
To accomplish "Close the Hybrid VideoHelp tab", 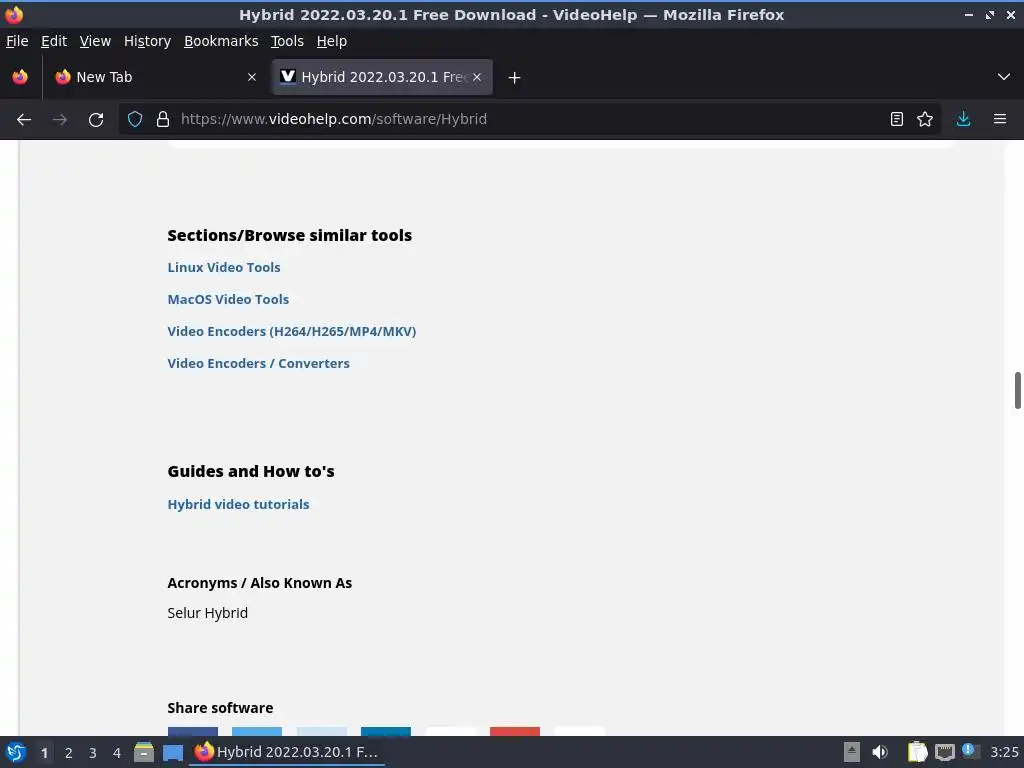I will tap(477, 77).
